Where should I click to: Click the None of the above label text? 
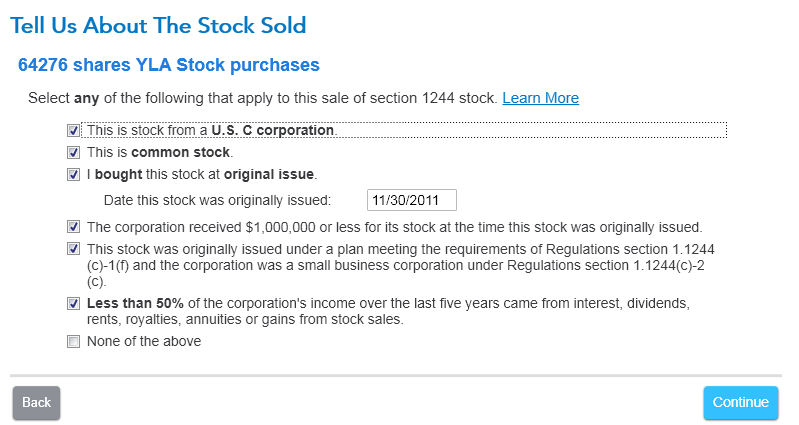pyautogui.click(x=144, y=341)
